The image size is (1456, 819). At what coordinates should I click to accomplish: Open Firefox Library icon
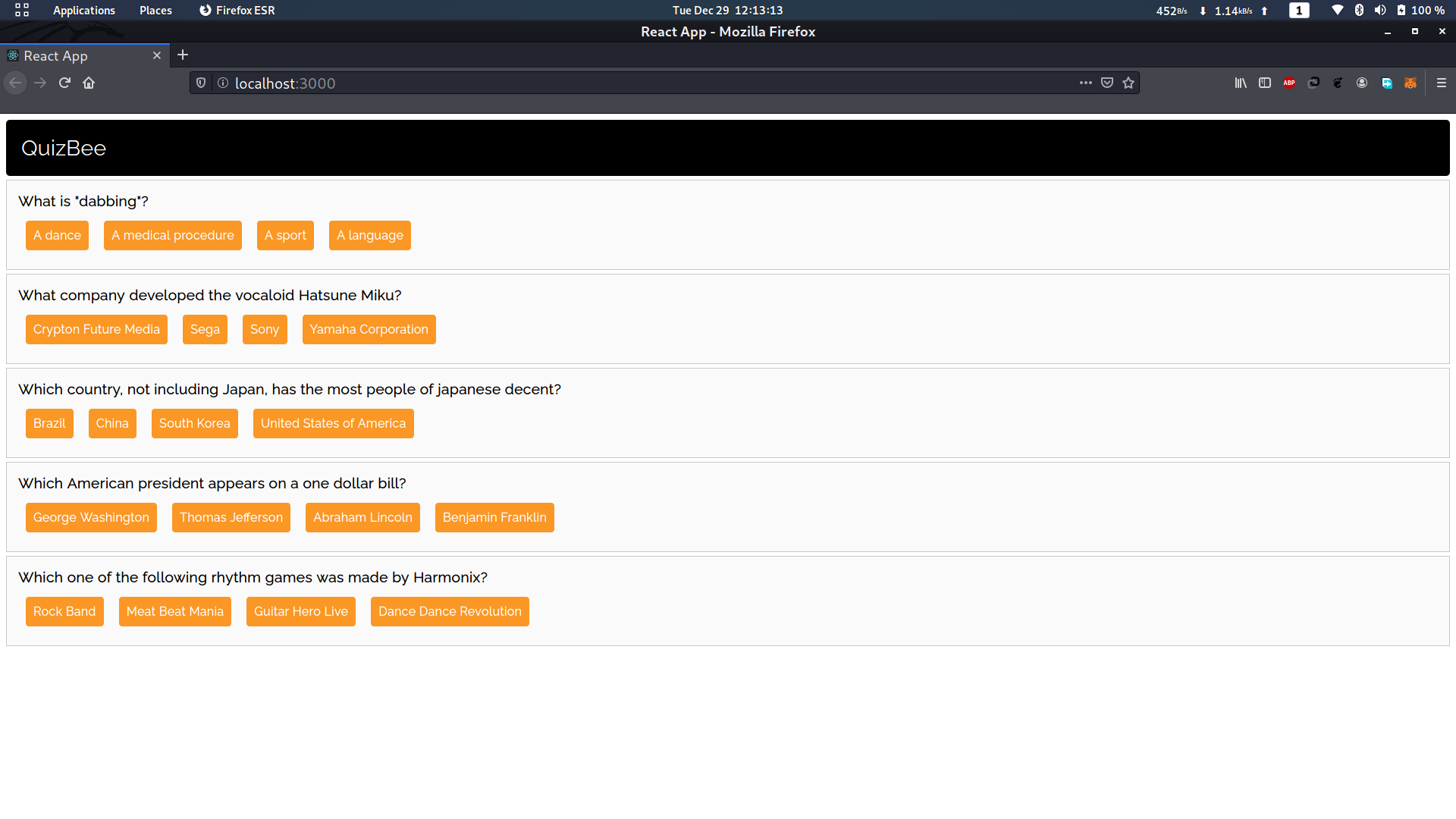[x=1241, y=83]
